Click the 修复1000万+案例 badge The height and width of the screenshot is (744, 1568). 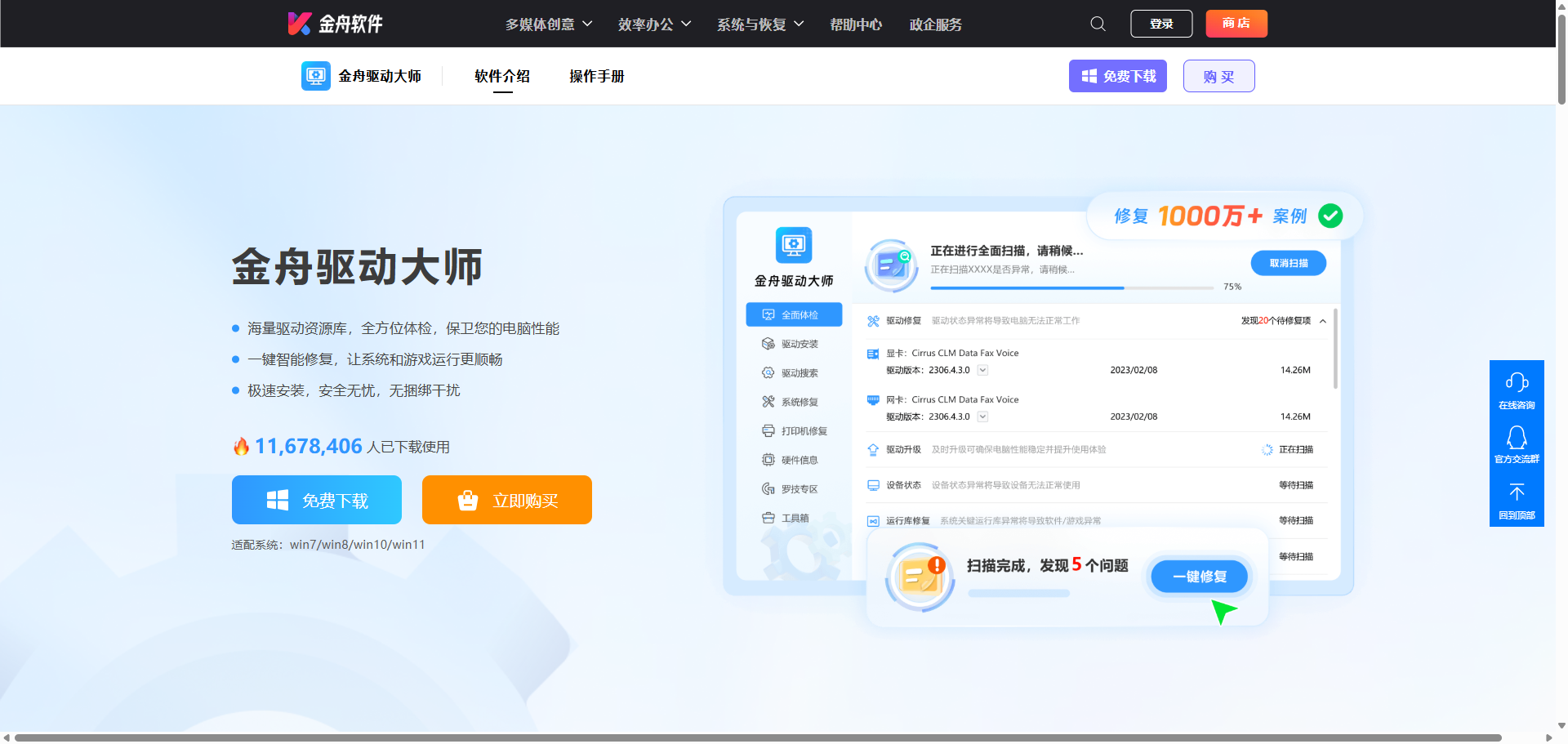point(1225,216)
